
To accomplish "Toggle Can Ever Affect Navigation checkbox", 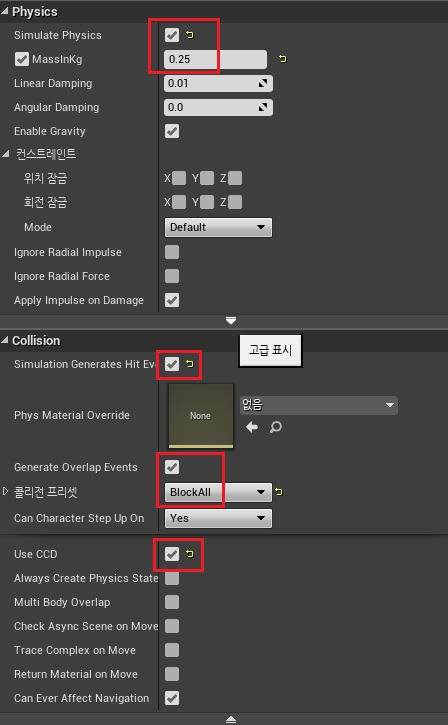I will (x=172, y=698).
